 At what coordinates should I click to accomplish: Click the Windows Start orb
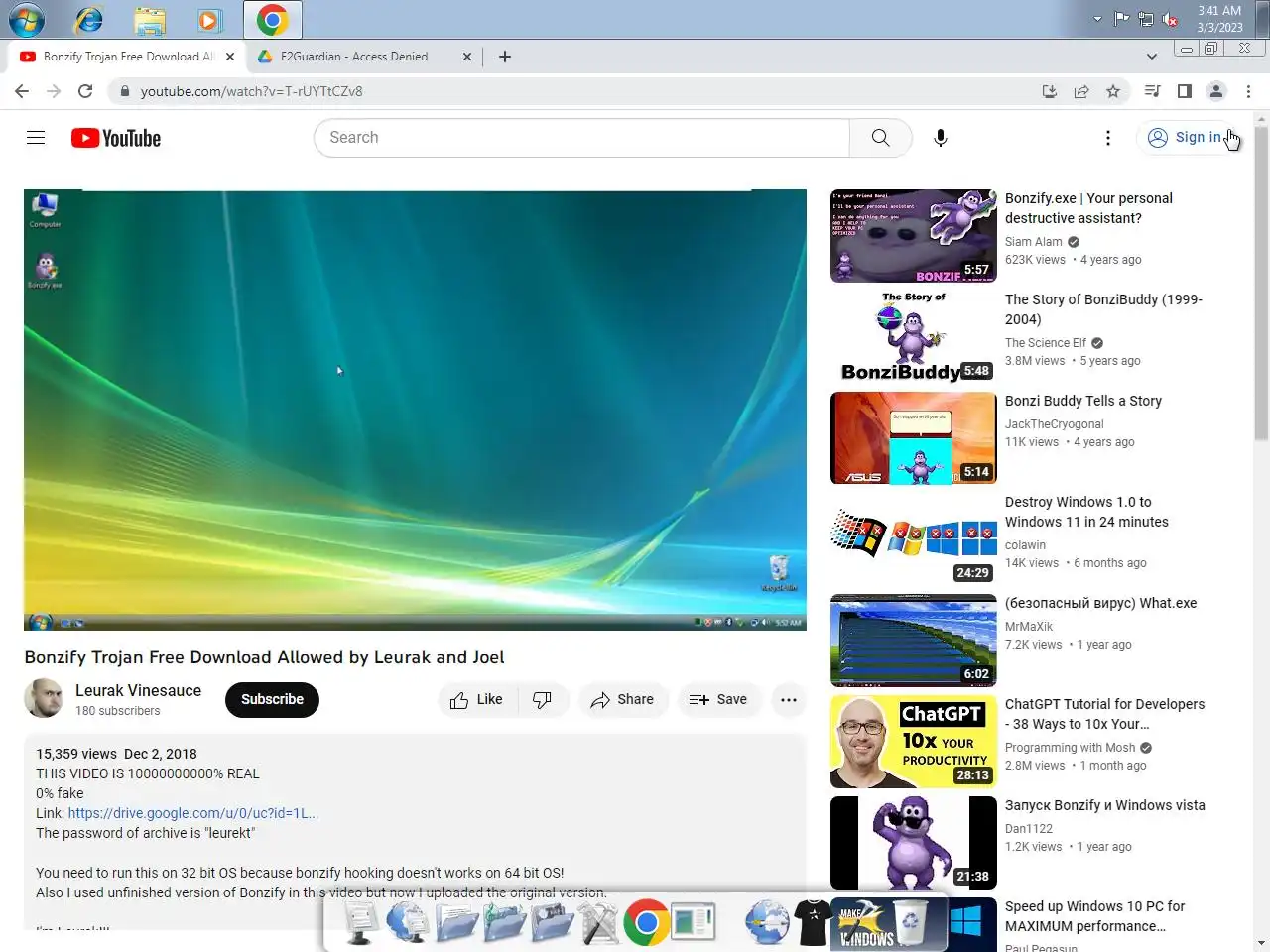click(x=27, y=19)
